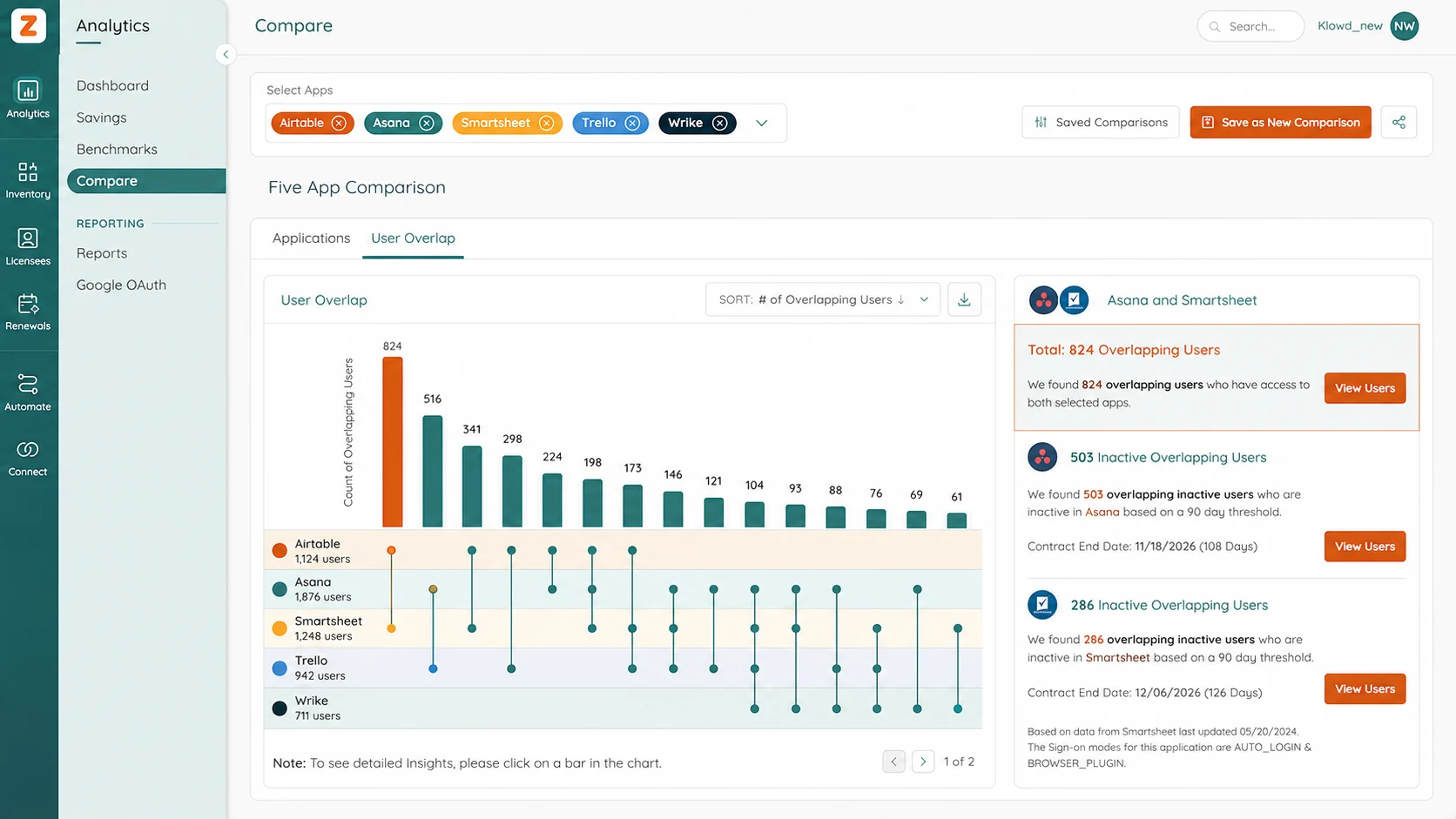The width and height of the screenshot is (1456, 819).
Task: Click the Klowd_new account name
Action: (1350, 26)
